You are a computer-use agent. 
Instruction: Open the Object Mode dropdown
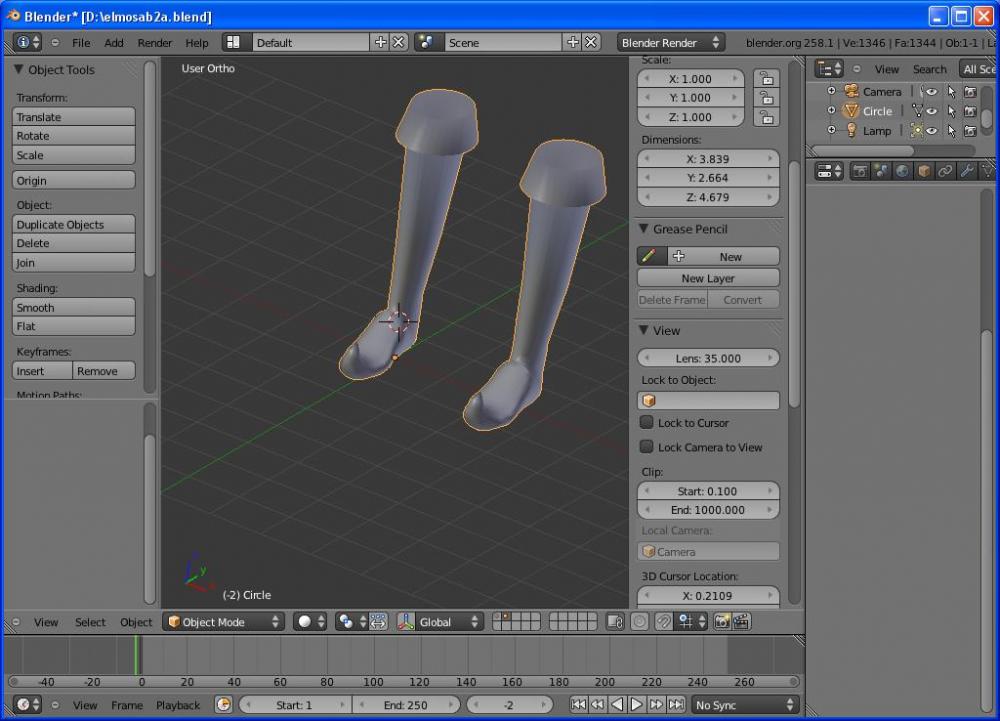pyautogui.click(x=224, y=622)
